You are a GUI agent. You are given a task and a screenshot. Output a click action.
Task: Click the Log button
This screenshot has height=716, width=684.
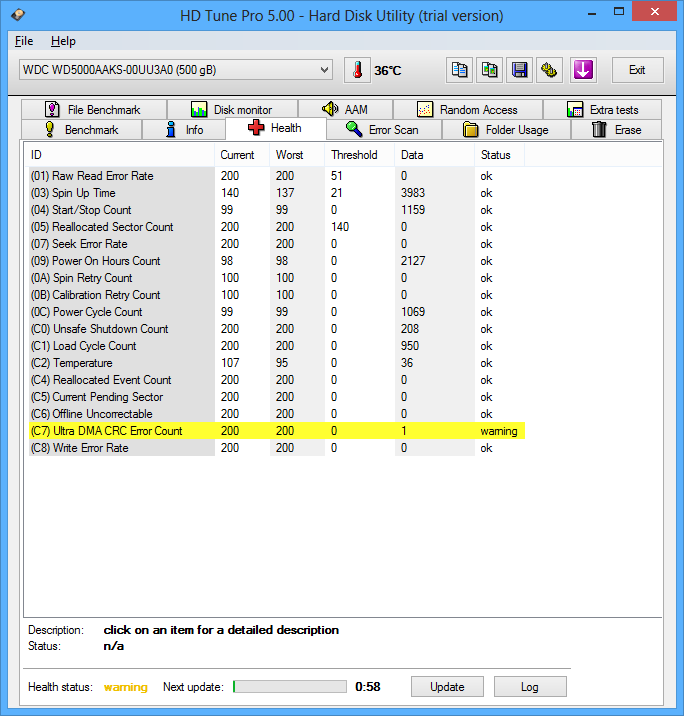(x=530, y=687)
